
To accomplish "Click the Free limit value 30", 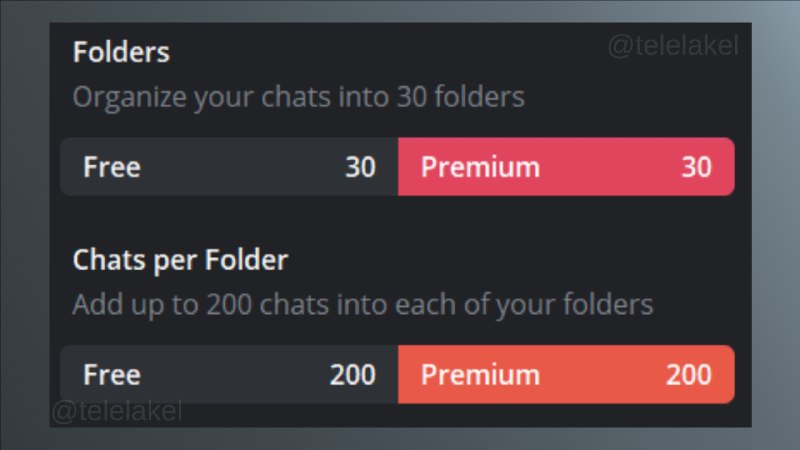I will pos(360,167).
